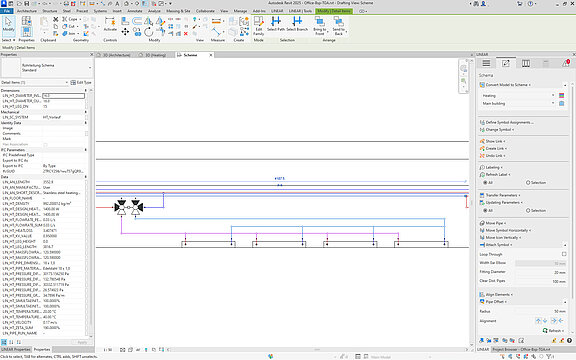
Task: Collapse the Pipe Offset section
Action: pos(565,302)
